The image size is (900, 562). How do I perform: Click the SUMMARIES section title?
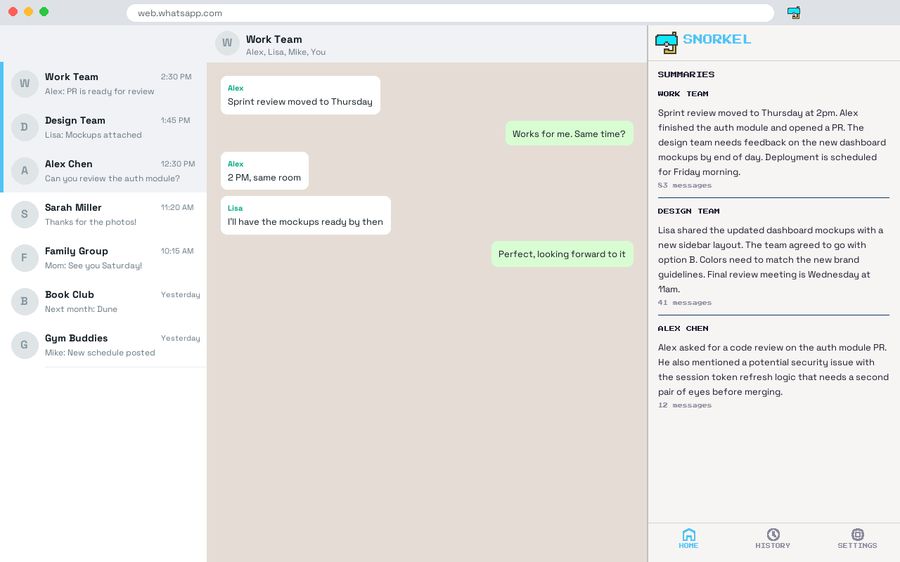pos(686,74)
